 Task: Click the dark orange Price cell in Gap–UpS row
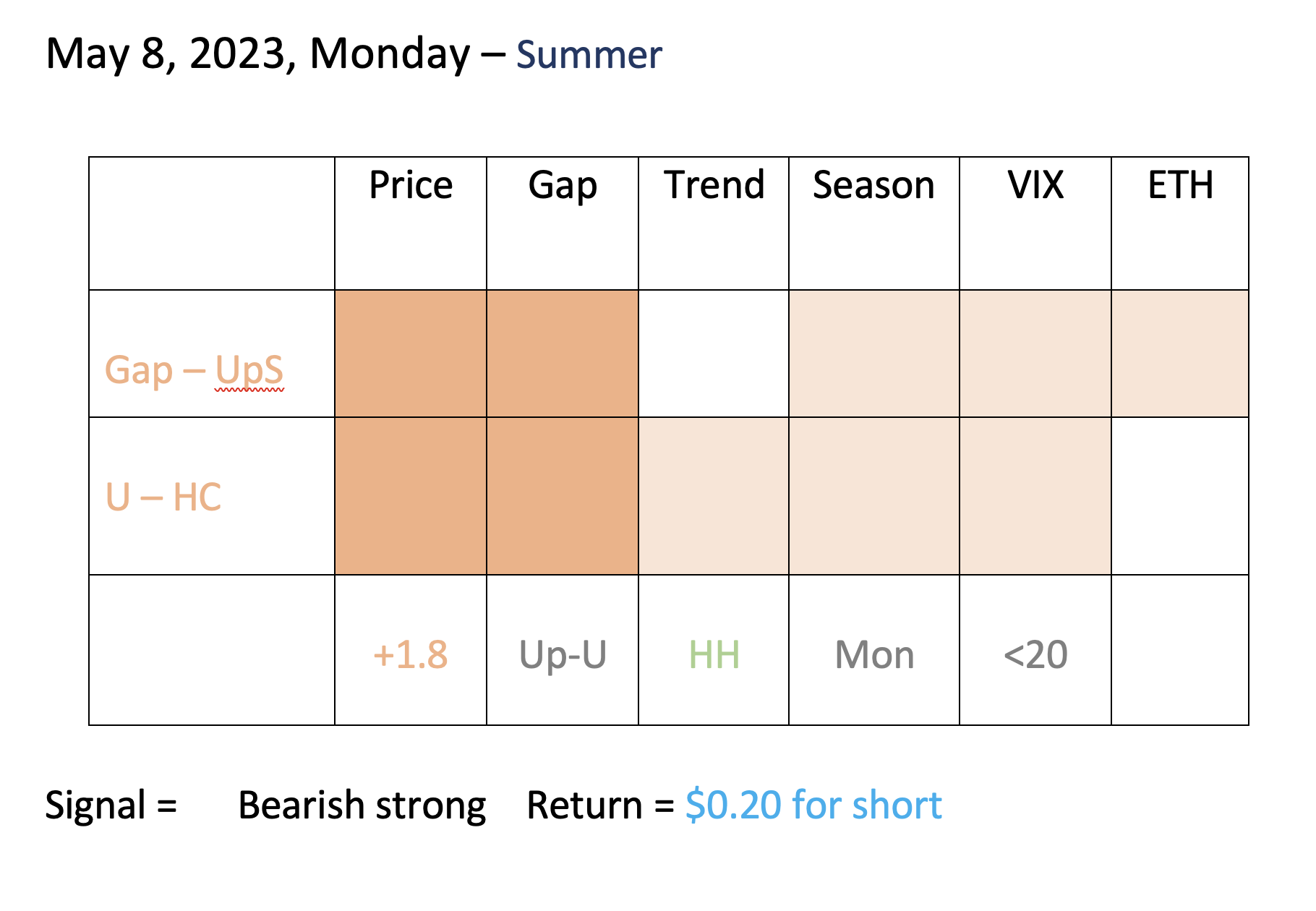coord(411,354)
